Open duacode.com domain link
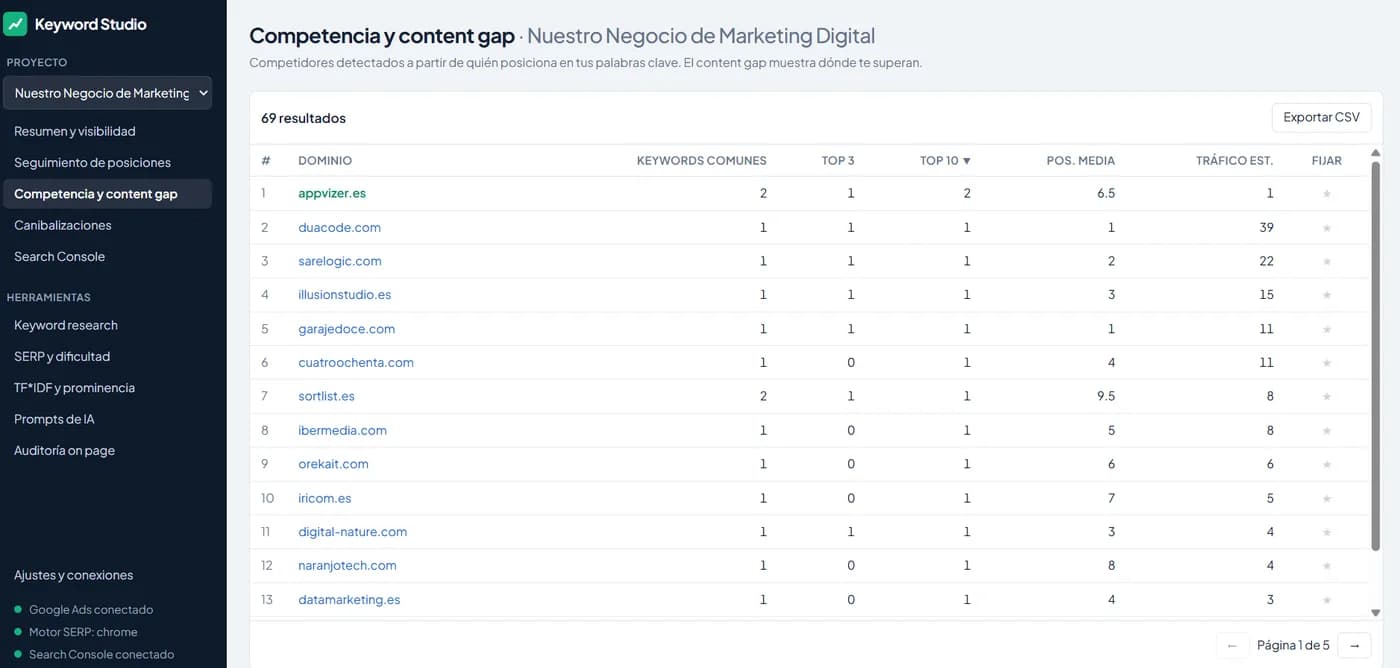Viewport: 1400px width, 668px height. click(x=339, y=228)
